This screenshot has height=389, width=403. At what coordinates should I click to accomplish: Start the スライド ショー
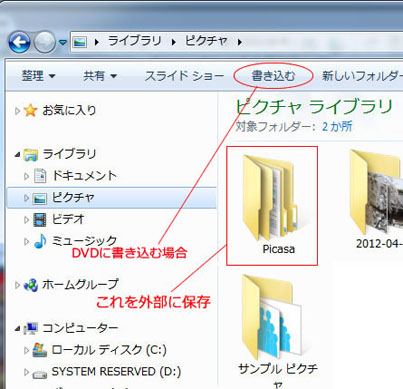[x=184, y=76]
